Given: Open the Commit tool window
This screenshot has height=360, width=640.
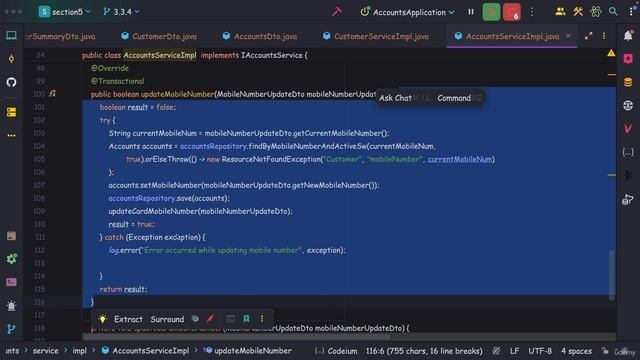Looking at the screenshot, I should click(11, 59).
